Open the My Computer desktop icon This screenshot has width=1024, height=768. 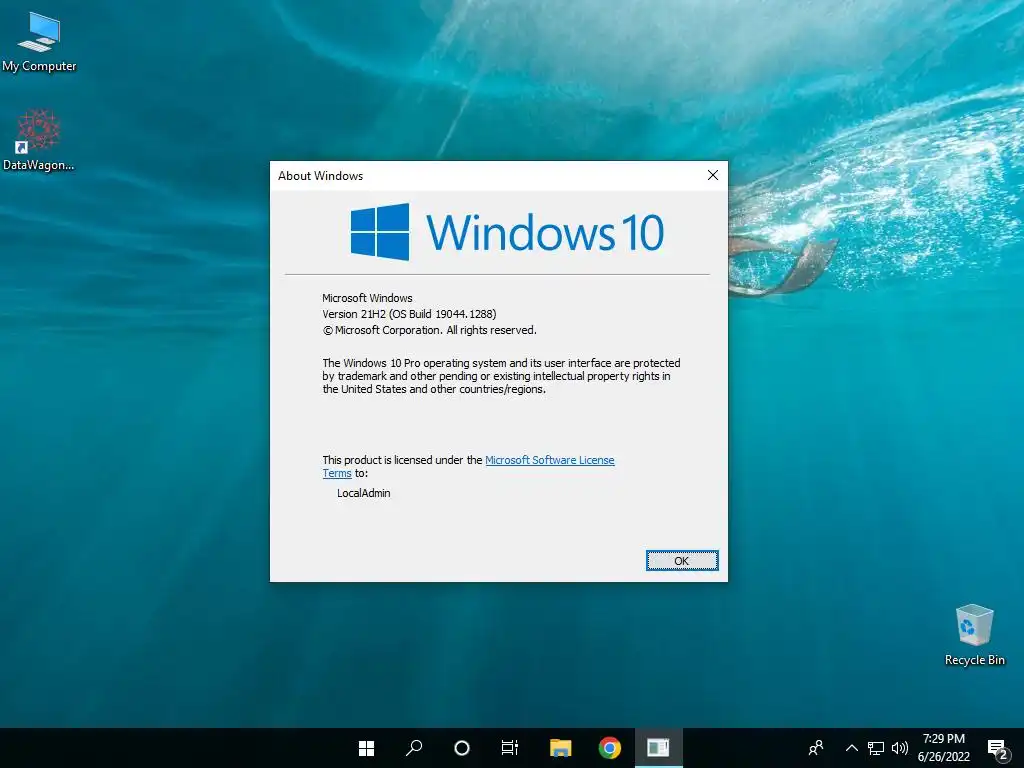coord(39,40)
